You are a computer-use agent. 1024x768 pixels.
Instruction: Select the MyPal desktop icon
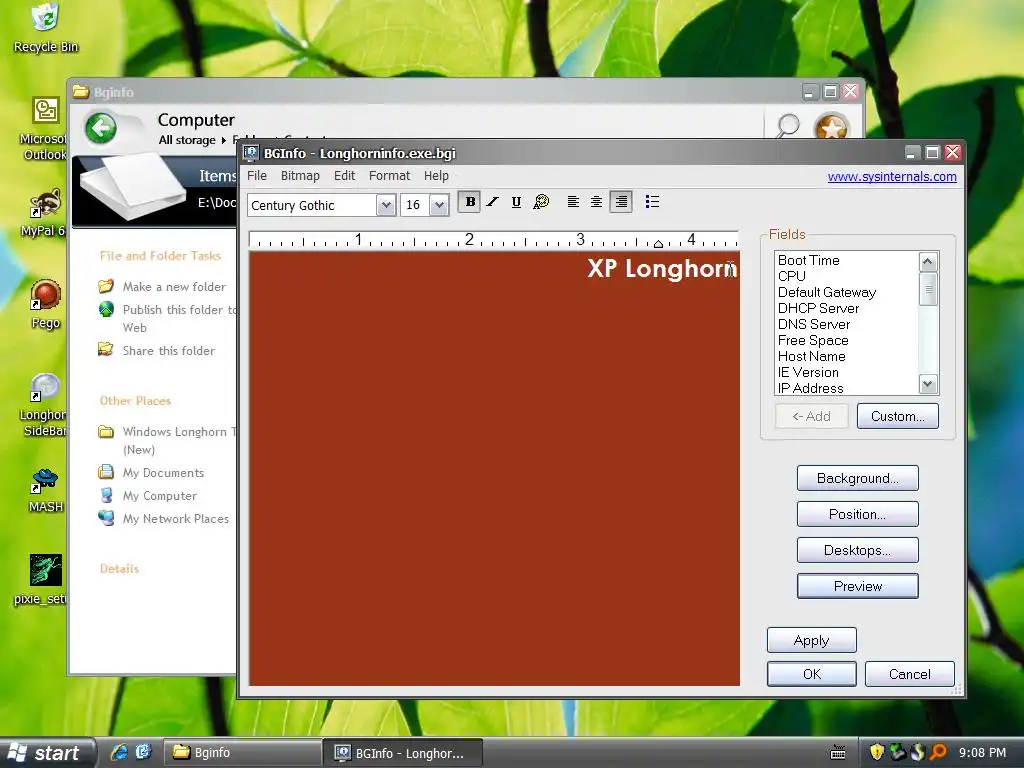45,213
